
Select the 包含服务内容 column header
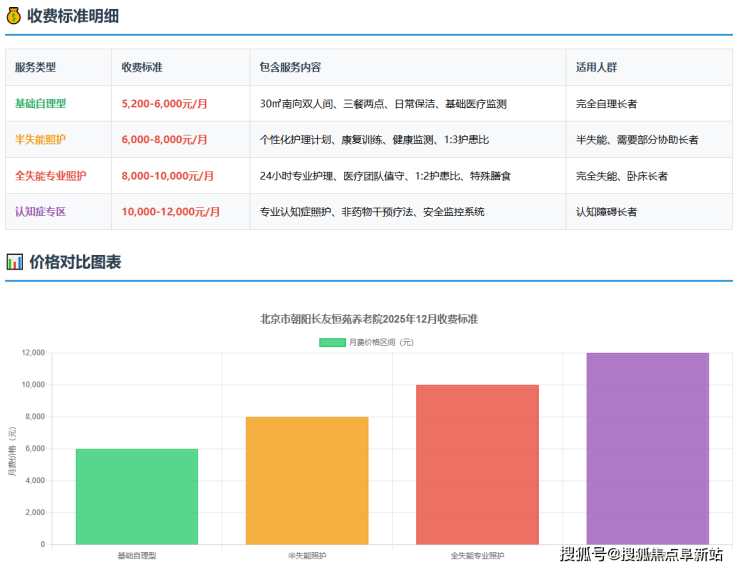290,68
